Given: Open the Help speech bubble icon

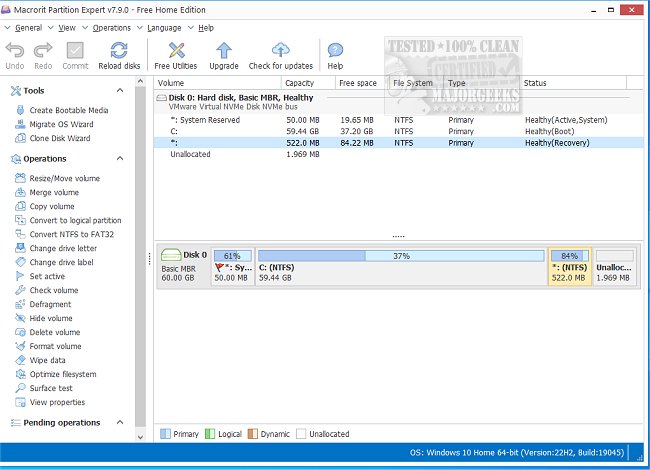Looking at the screenshot, I should [335, 50].
